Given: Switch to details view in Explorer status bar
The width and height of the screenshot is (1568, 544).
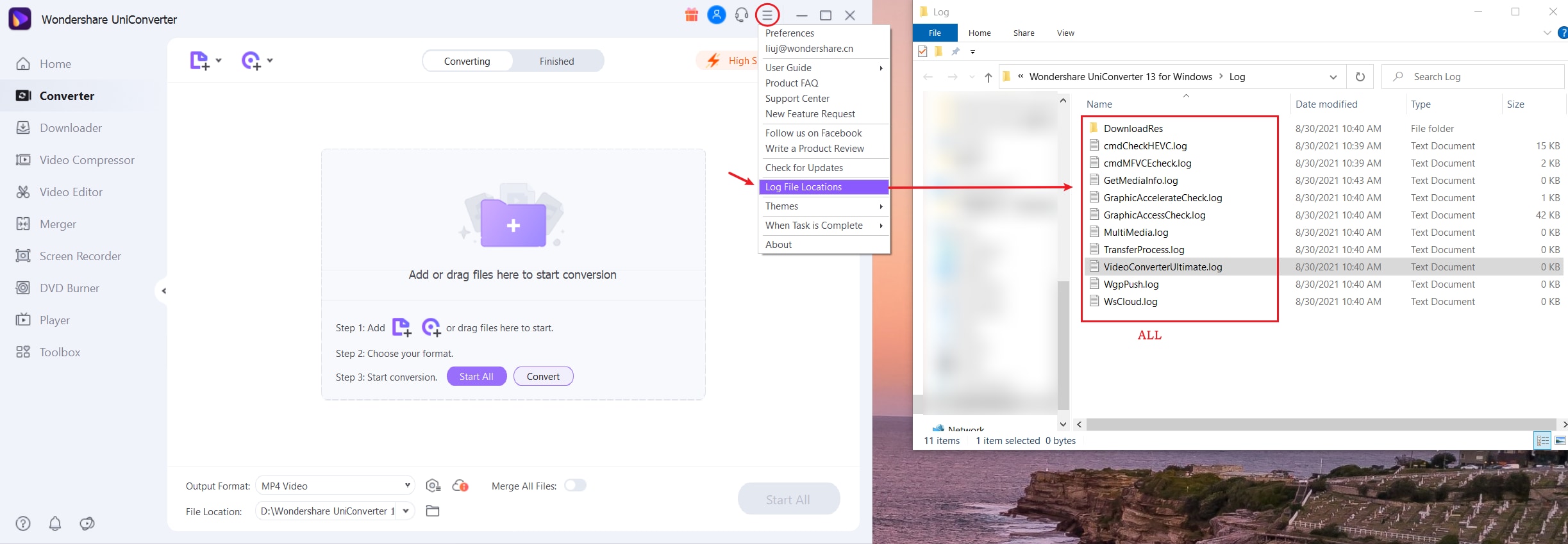Looking at the screenshot, I should tap(1543, 440).
